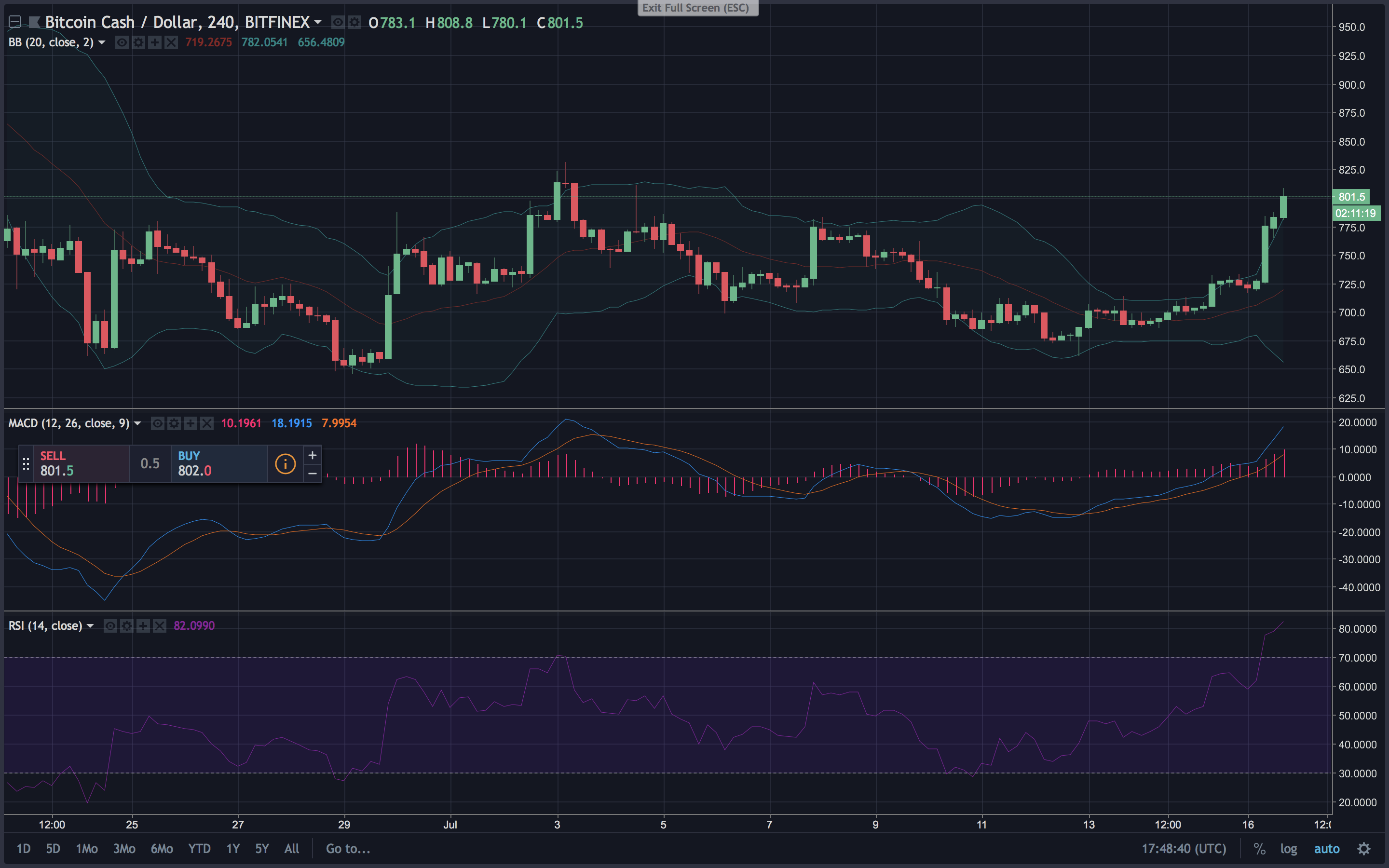Click the BUY 802.0 button
This screenshot has height=868, width=1389.
pyautogui.click(x=218, y=463)
